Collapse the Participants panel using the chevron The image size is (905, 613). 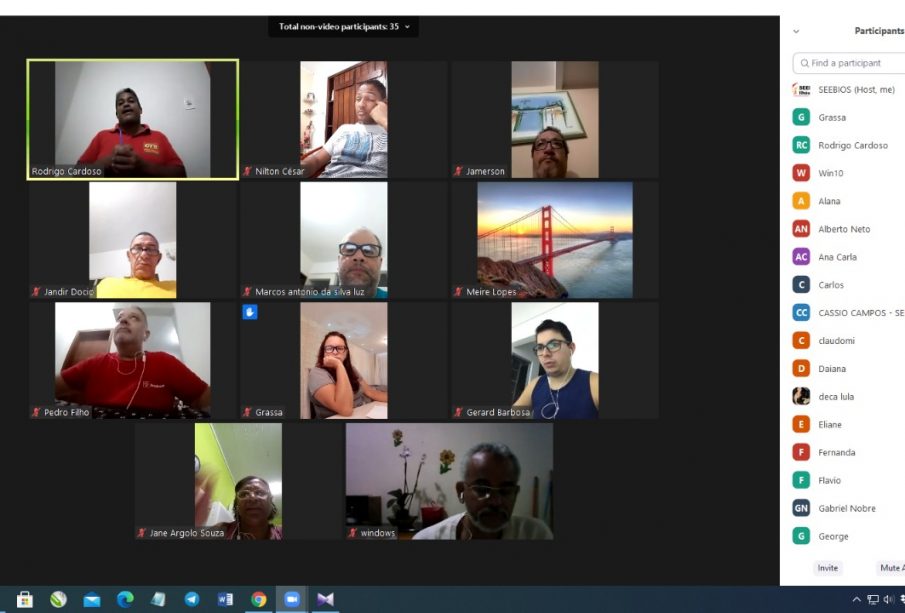(796, 31)
